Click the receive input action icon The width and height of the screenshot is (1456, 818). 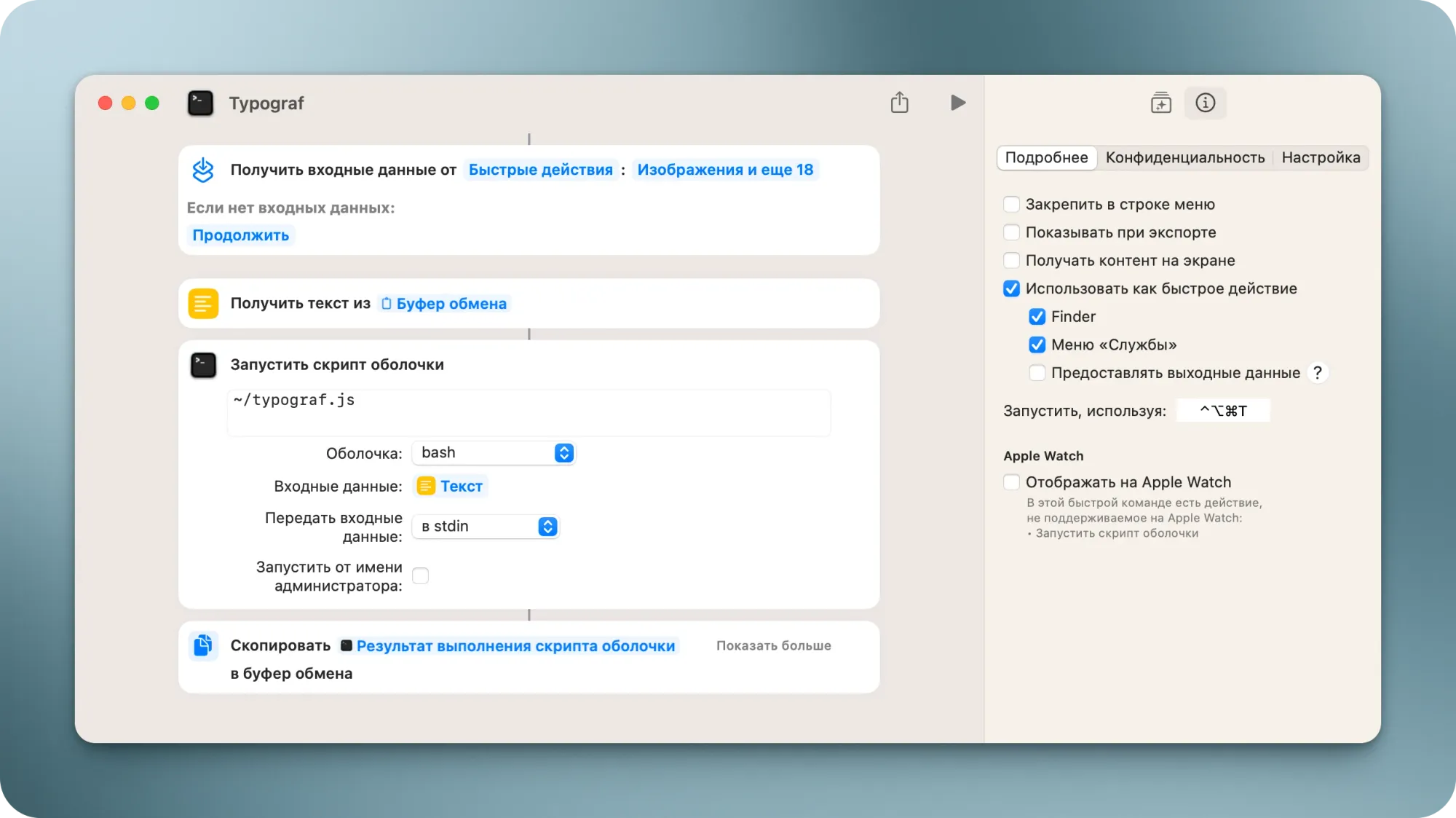click(x=203, y=170)
